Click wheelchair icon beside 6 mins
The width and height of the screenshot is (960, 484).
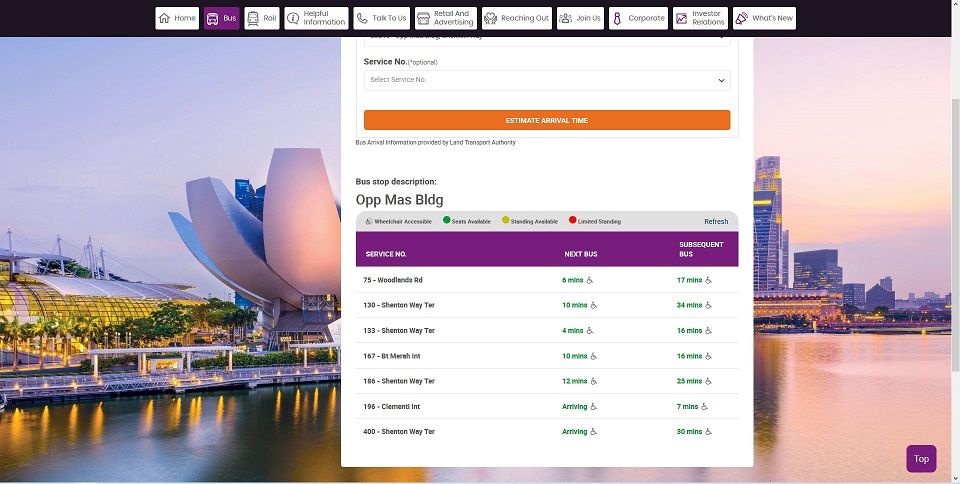point(590,280)
